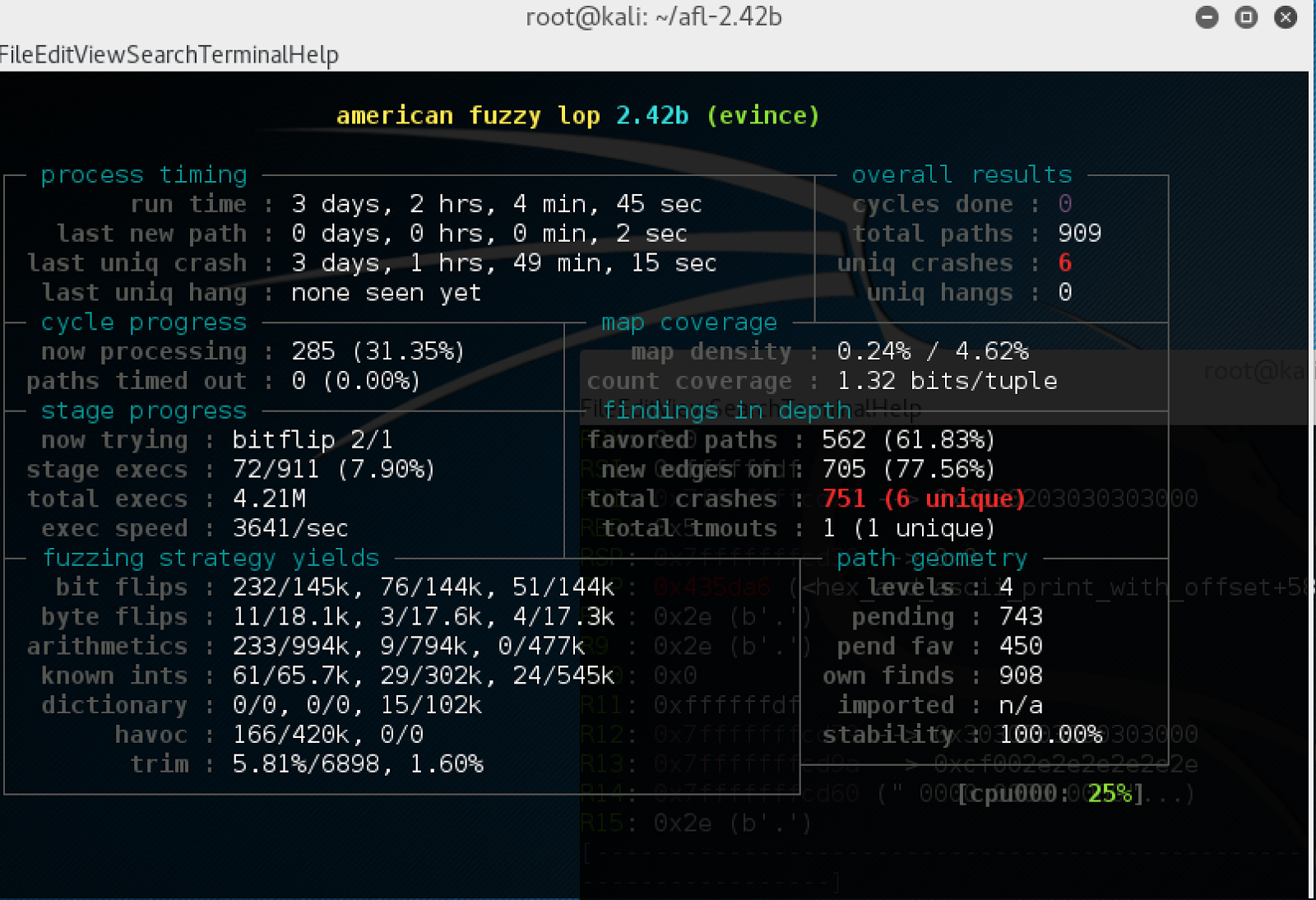The height and width of the screenshot is (900, 1316).
Task: Click bit flips value "232/145k, 76/144k, 51/144k"
Action: [x=424, y=587]
